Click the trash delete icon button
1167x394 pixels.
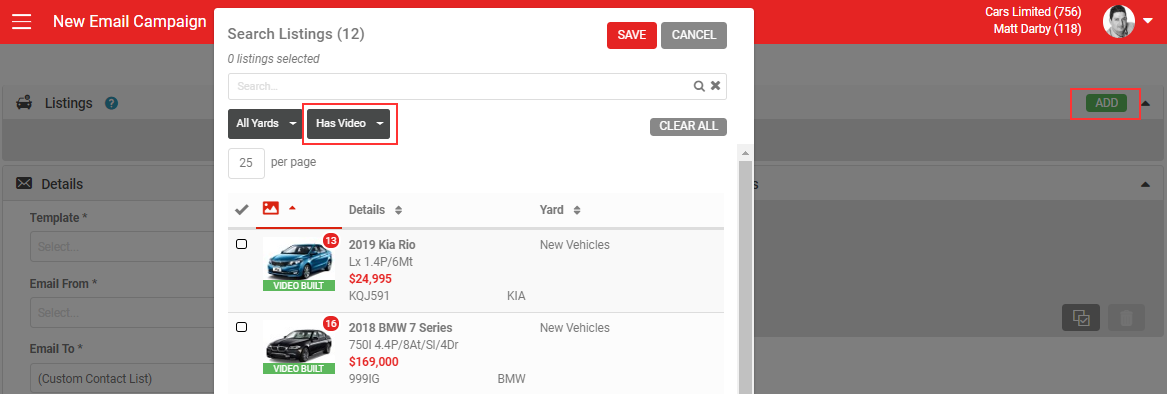(1126, 318)
